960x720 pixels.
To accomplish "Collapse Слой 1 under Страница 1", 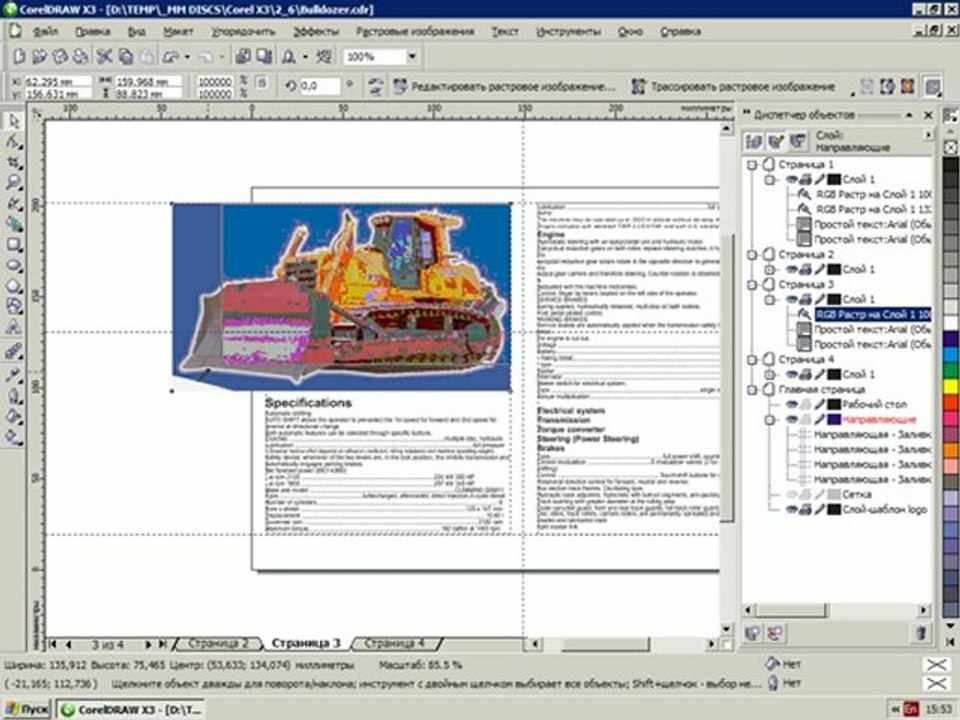I will click(770, 179).
